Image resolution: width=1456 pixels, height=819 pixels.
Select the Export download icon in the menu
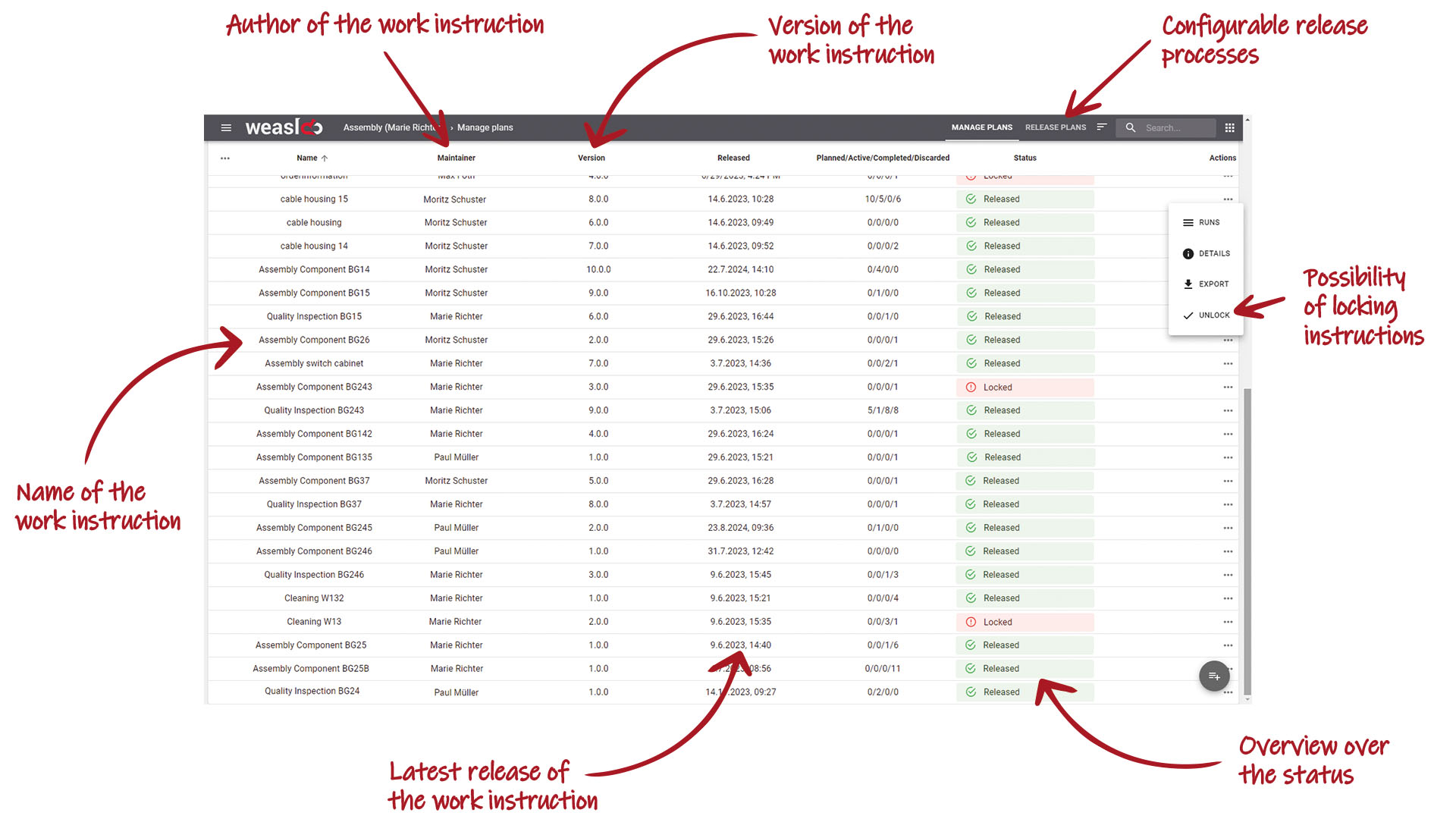click(x=1188, y=284)
